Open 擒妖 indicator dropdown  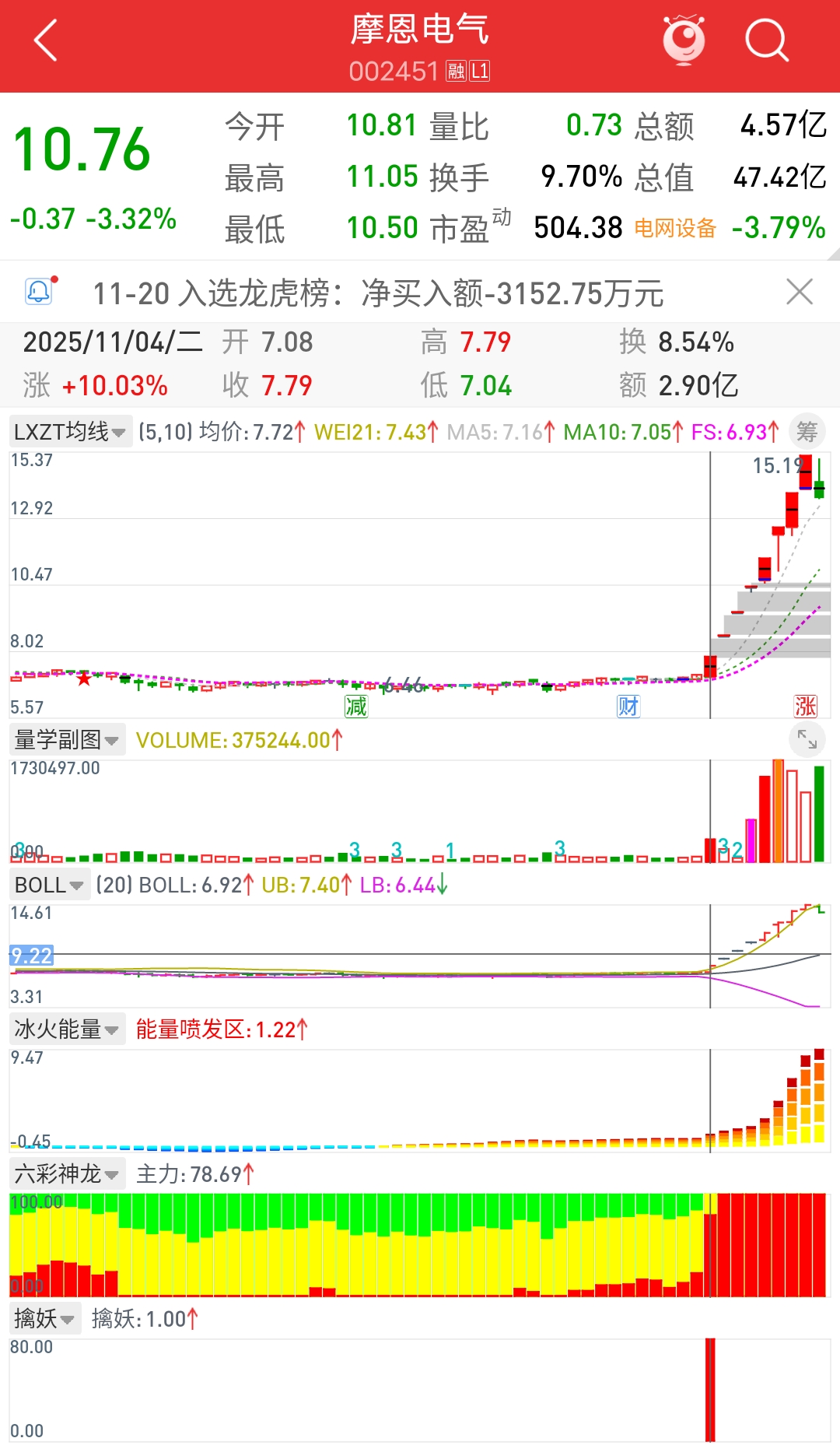45,1318
